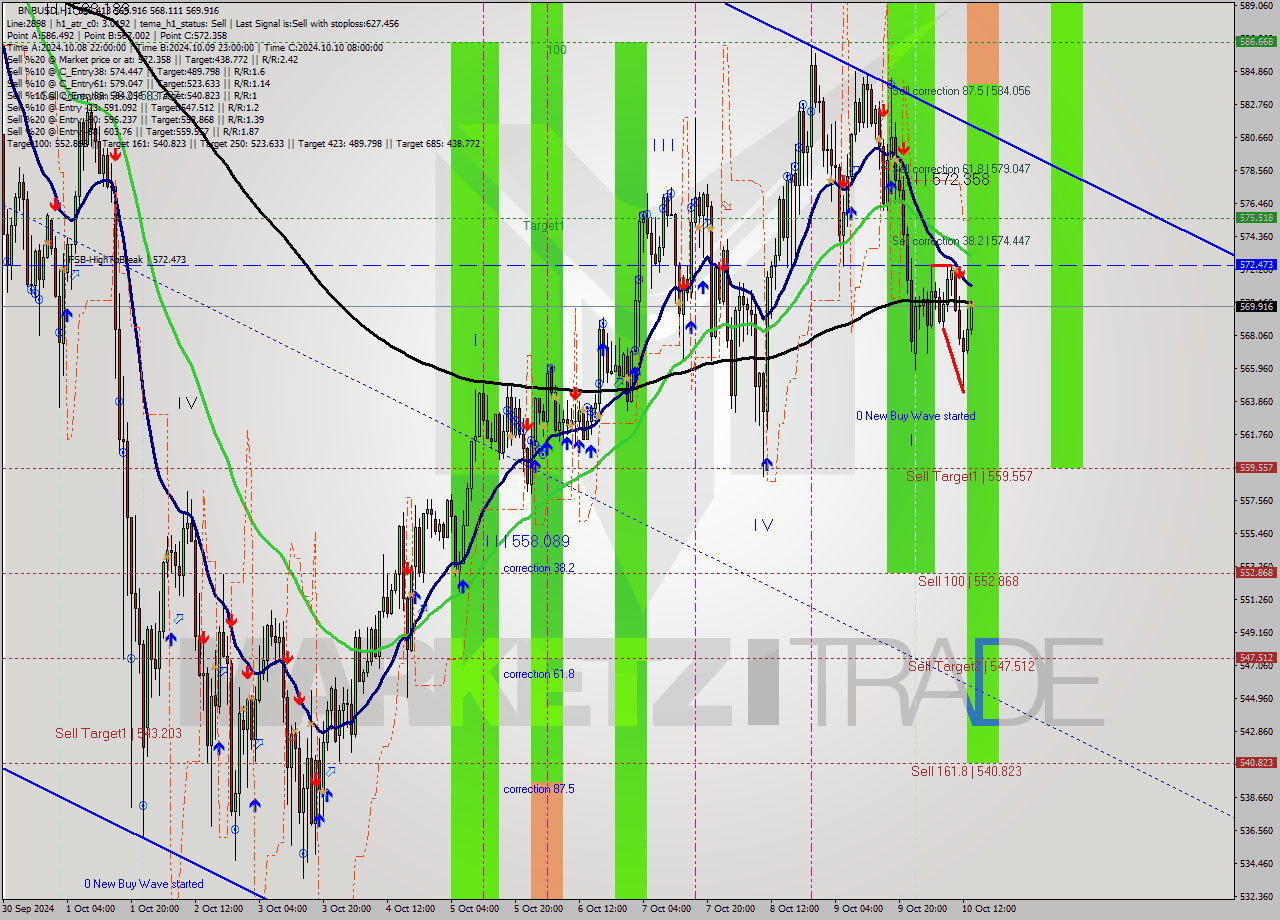The height and width of the screenshot is (920, 1280).
Task: Click the red 540.823 price tag
Action: coord(1256,762)
